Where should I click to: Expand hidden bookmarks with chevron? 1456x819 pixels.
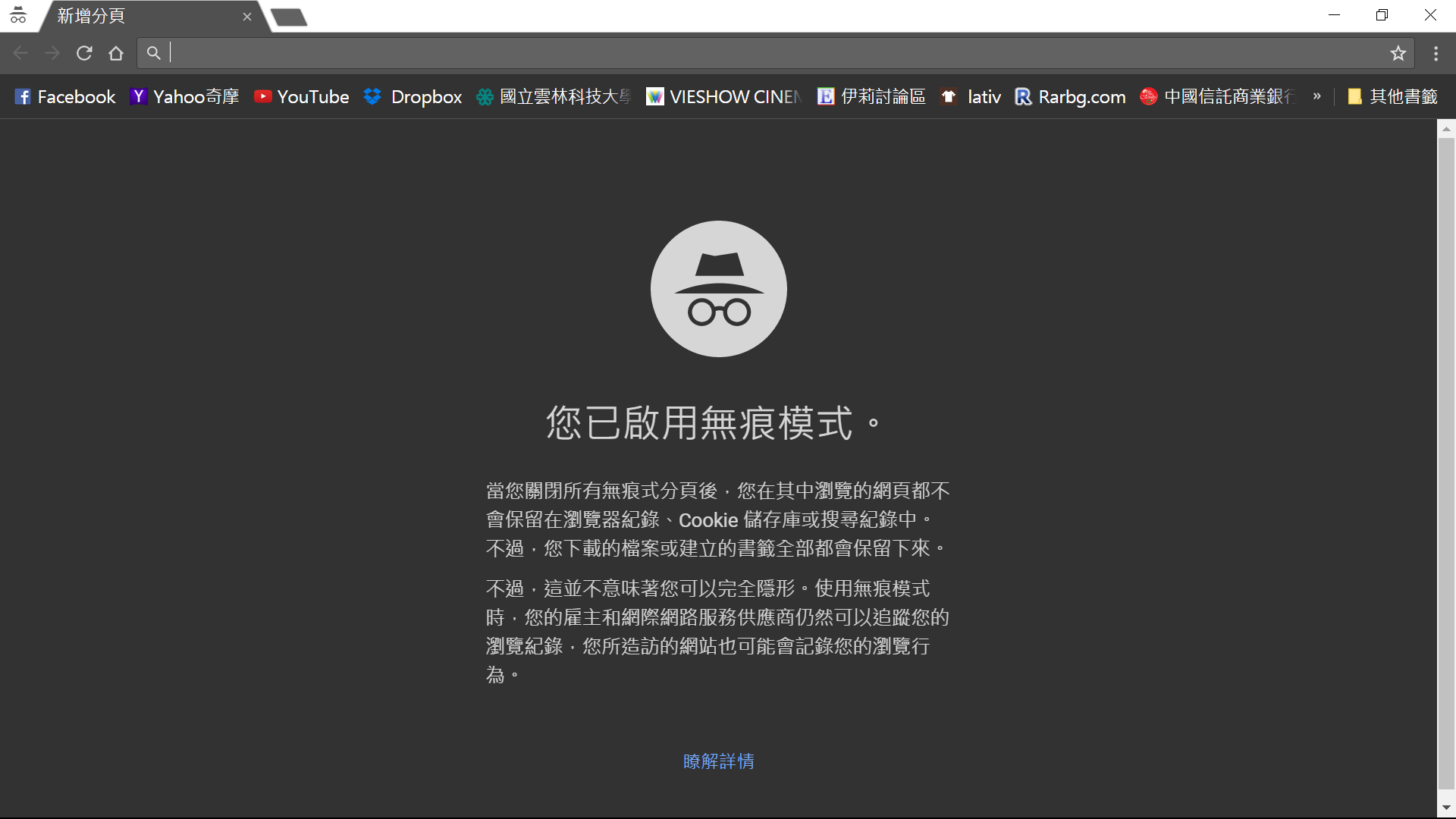pos(1317,96)
